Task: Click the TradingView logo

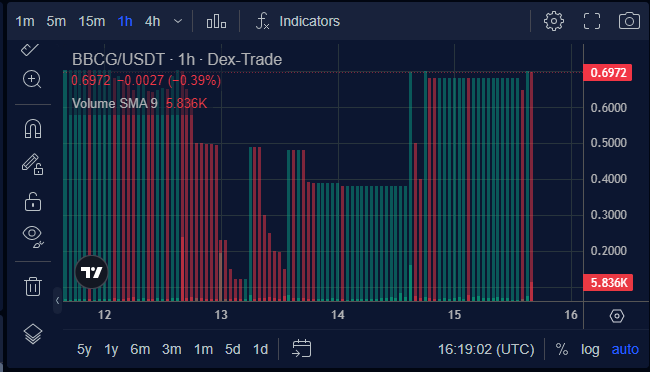Action: tap(92, 272)
